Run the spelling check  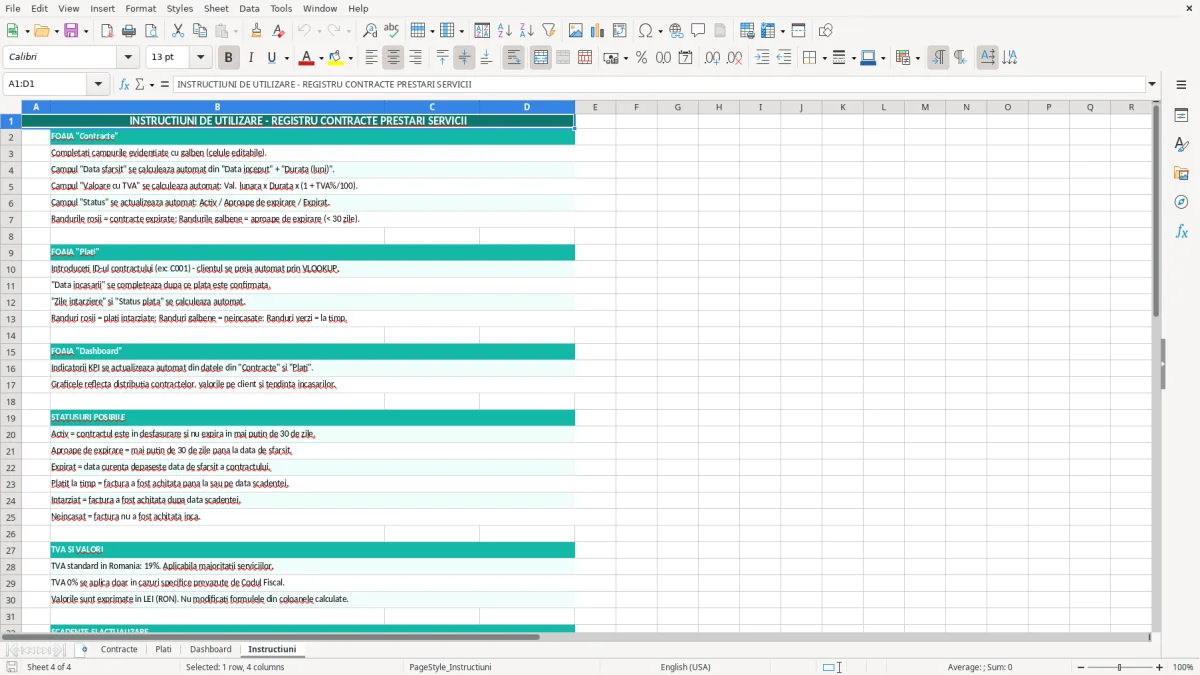(391, 31)
